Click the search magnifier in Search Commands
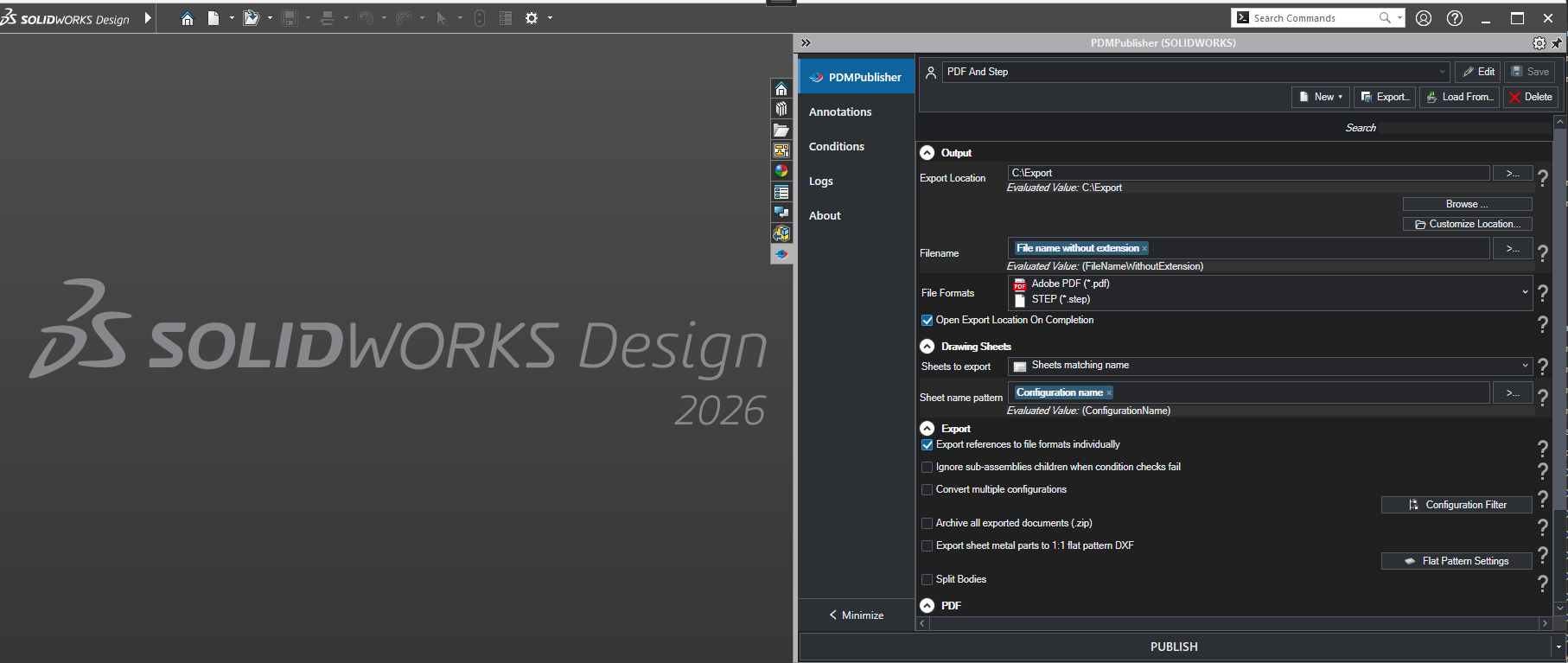This screenshot has height=663, width=1568. click(x=1385, y=18)
